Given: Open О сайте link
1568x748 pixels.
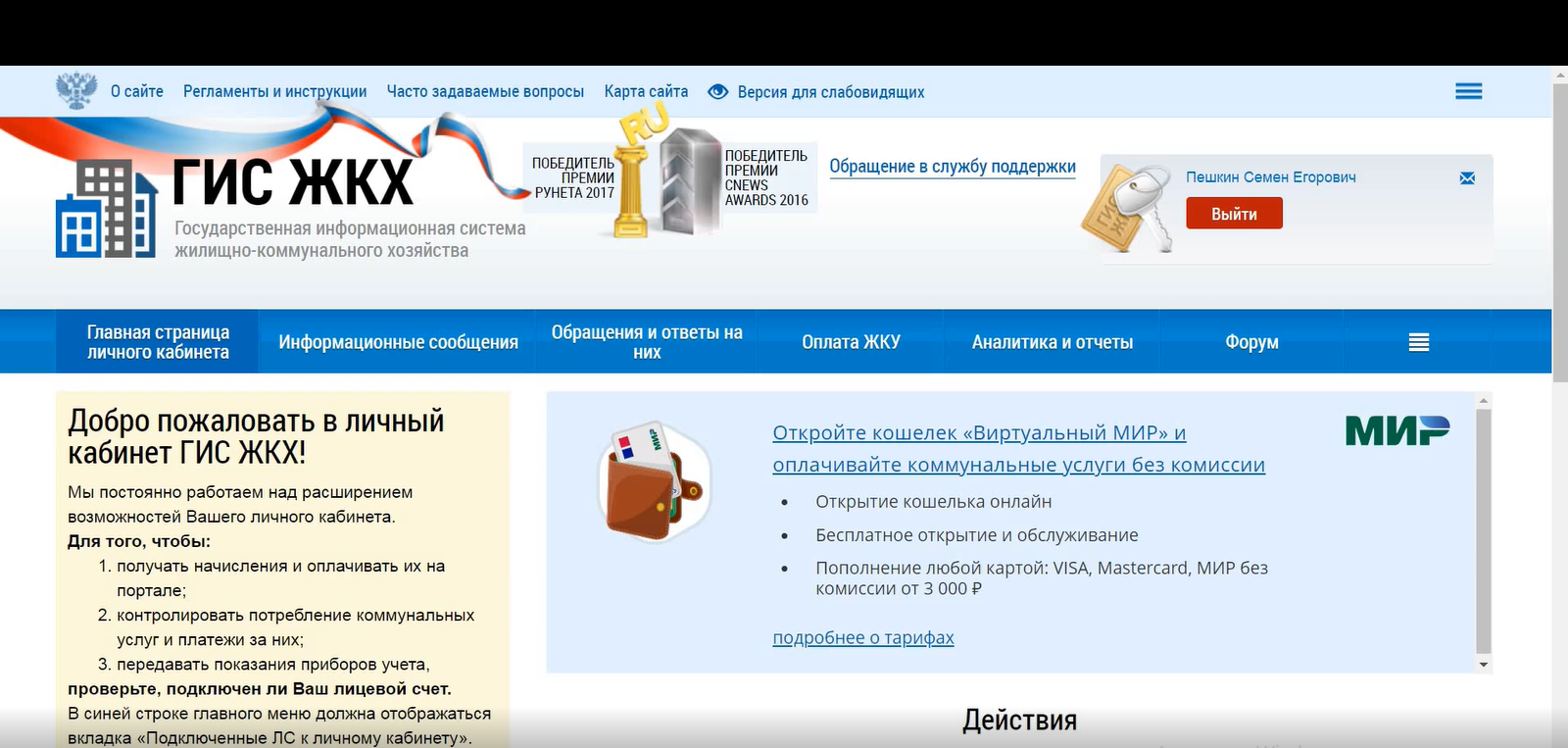Looking at the screenshot, I should pos(137,91).
